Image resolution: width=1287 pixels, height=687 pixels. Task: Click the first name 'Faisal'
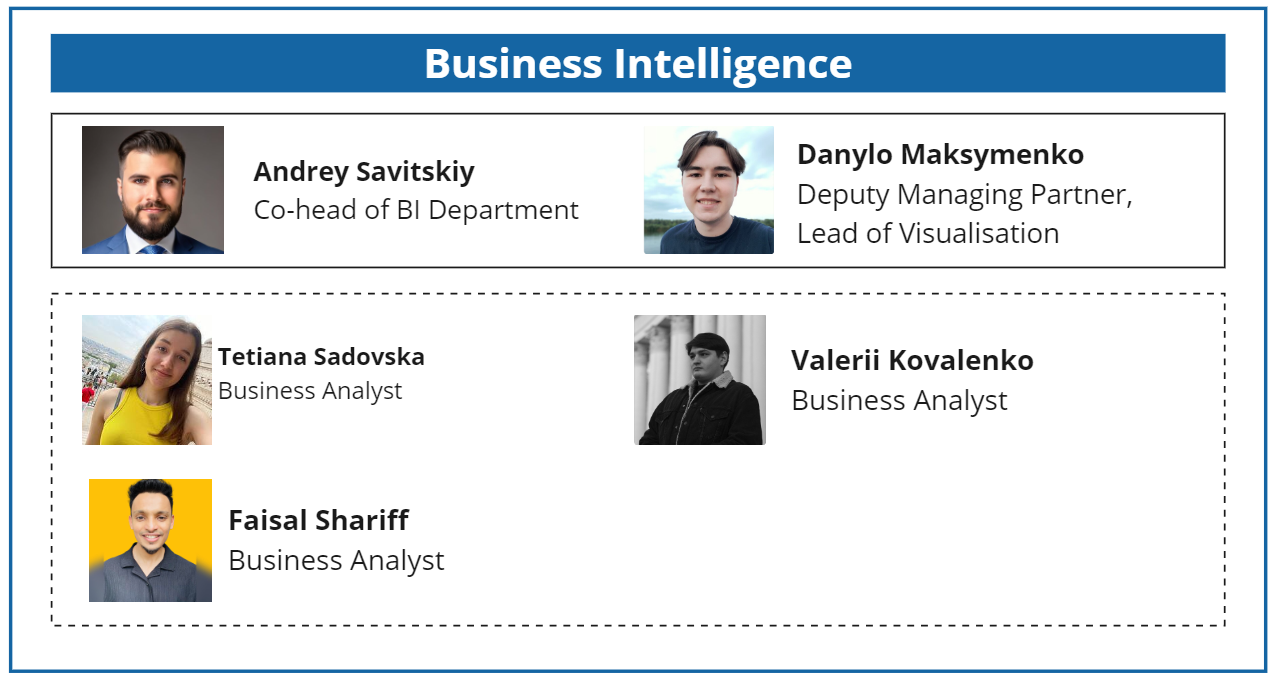268,521
